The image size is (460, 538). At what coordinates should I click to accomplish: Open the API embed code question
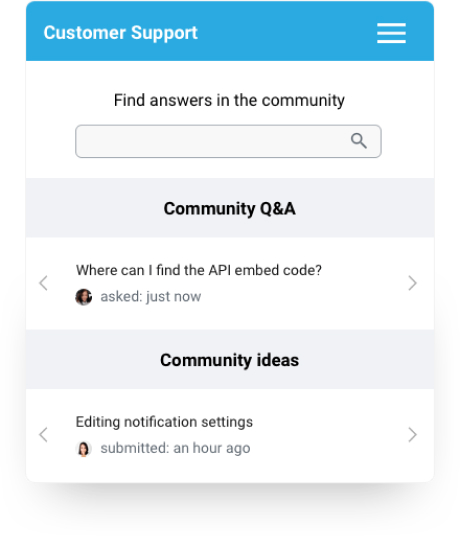pos(199,270)
